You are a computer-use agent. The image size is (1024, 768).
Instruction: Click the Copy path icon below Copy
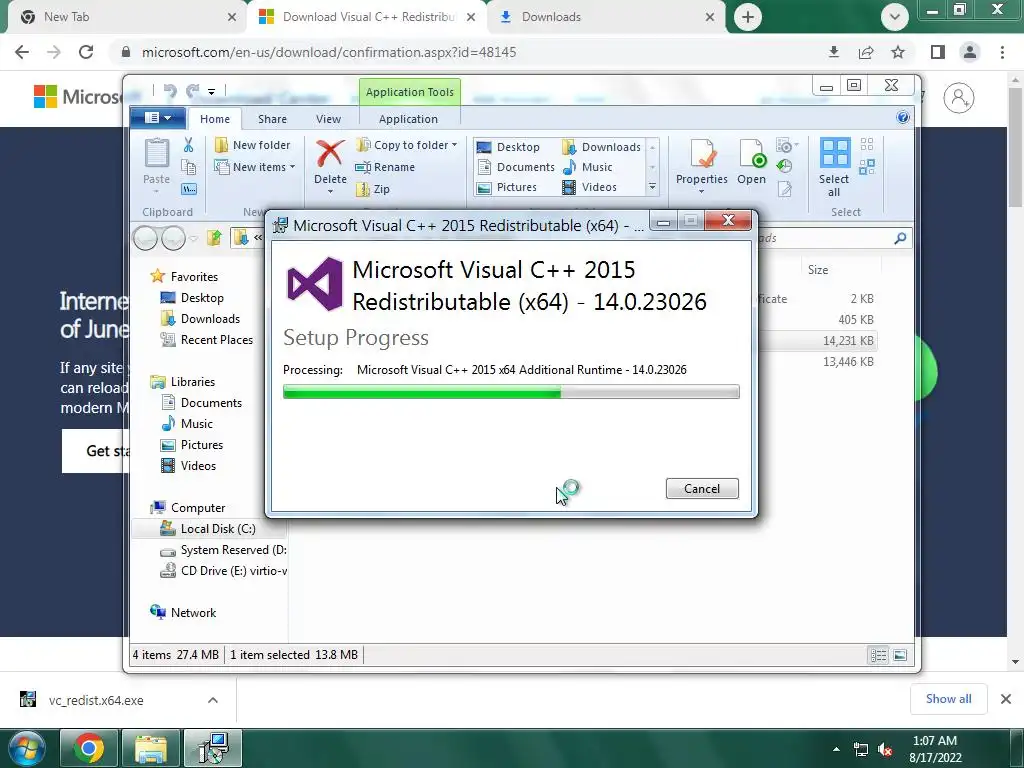[189, 189]
